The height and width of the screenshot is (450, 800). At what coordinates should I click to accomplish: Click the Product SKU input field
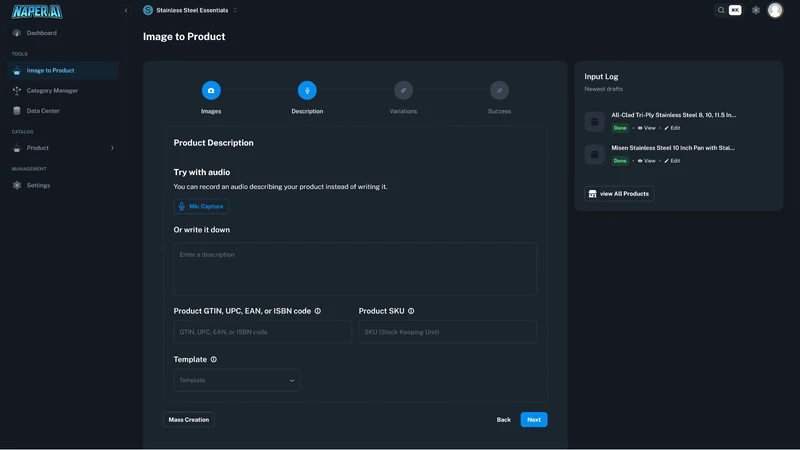point(447,332)
